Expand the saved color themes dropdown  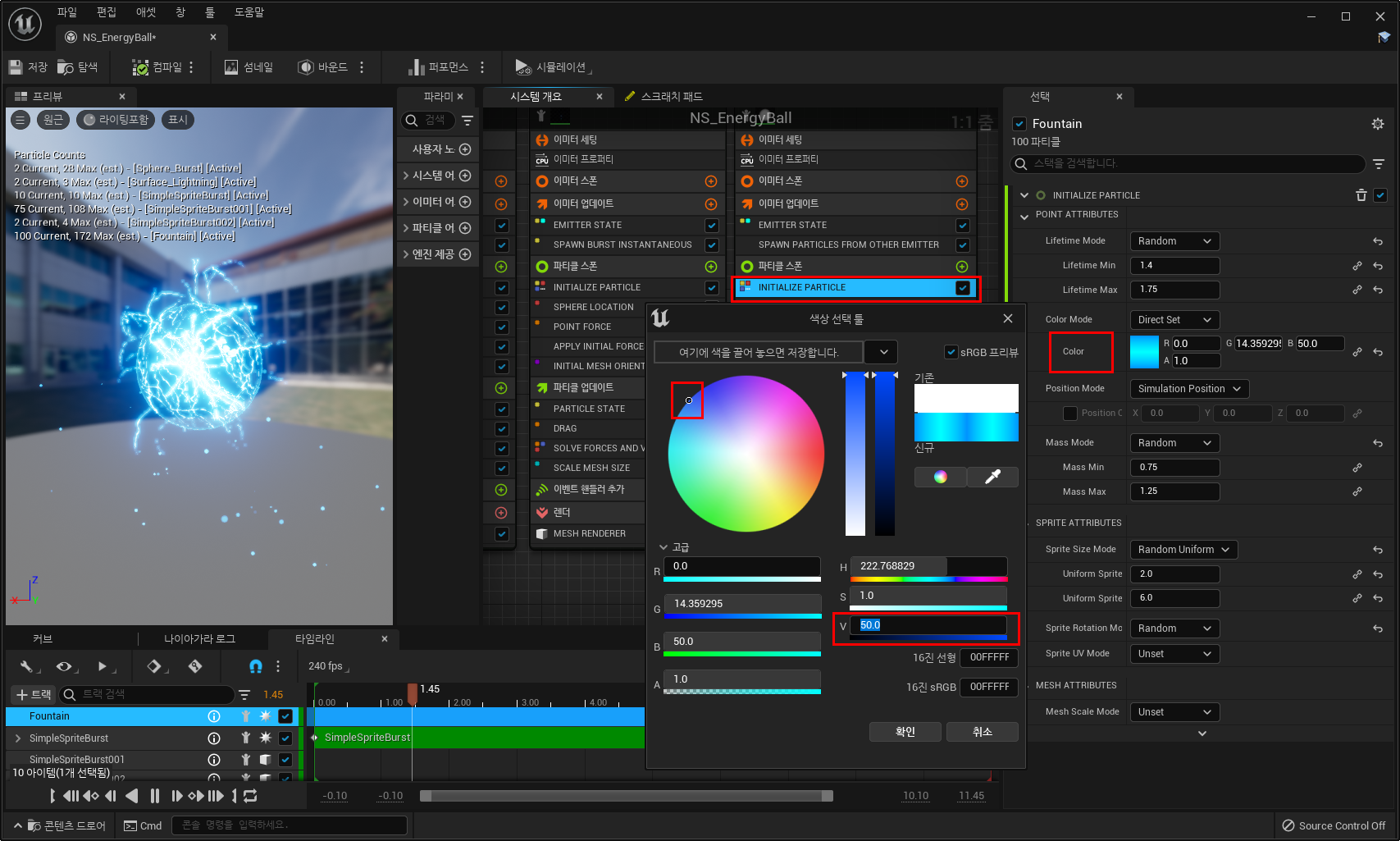point(882,352)
